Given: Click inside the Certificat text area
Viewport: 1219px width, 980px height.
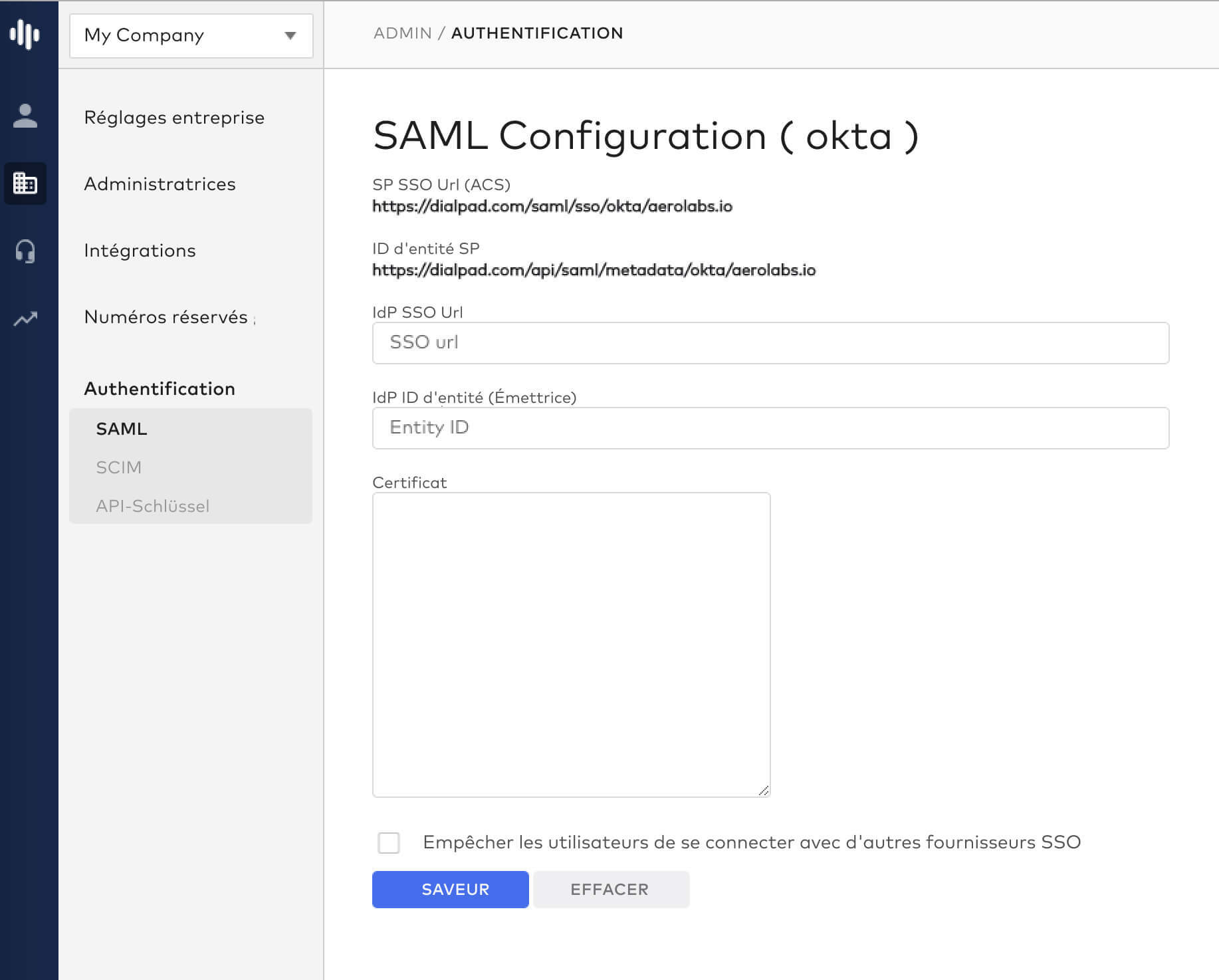Looking at the screenshot, I should coord(571,644).
